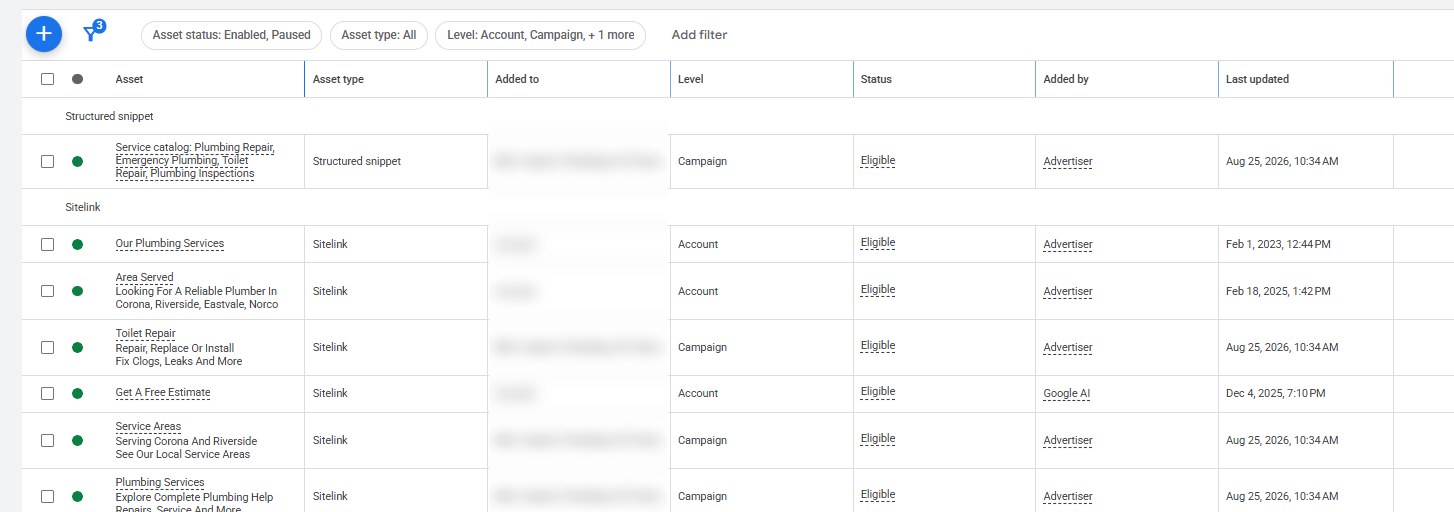Sort by Added to column header

tap(517, 79)
